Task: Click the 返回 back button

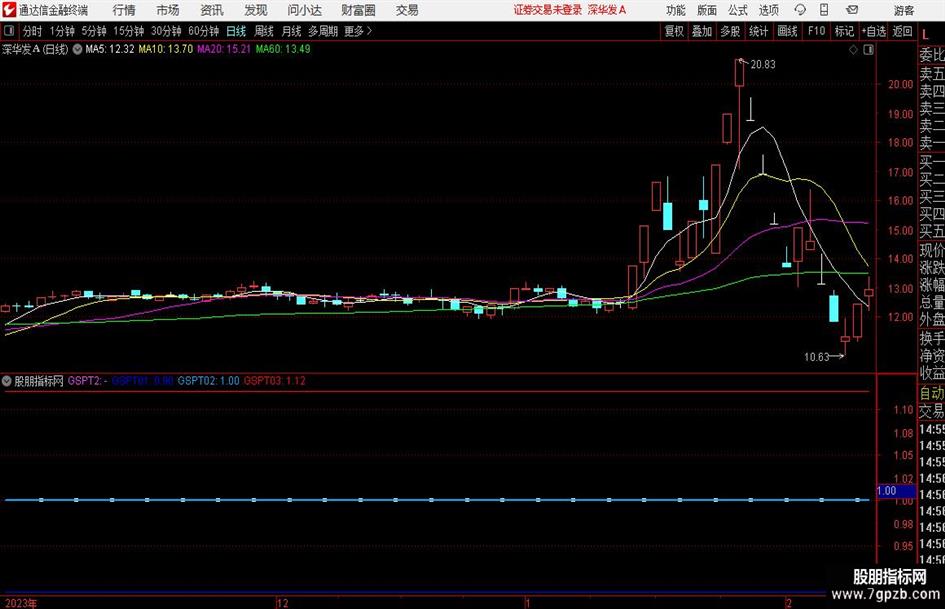Action: tap(903, 31)
